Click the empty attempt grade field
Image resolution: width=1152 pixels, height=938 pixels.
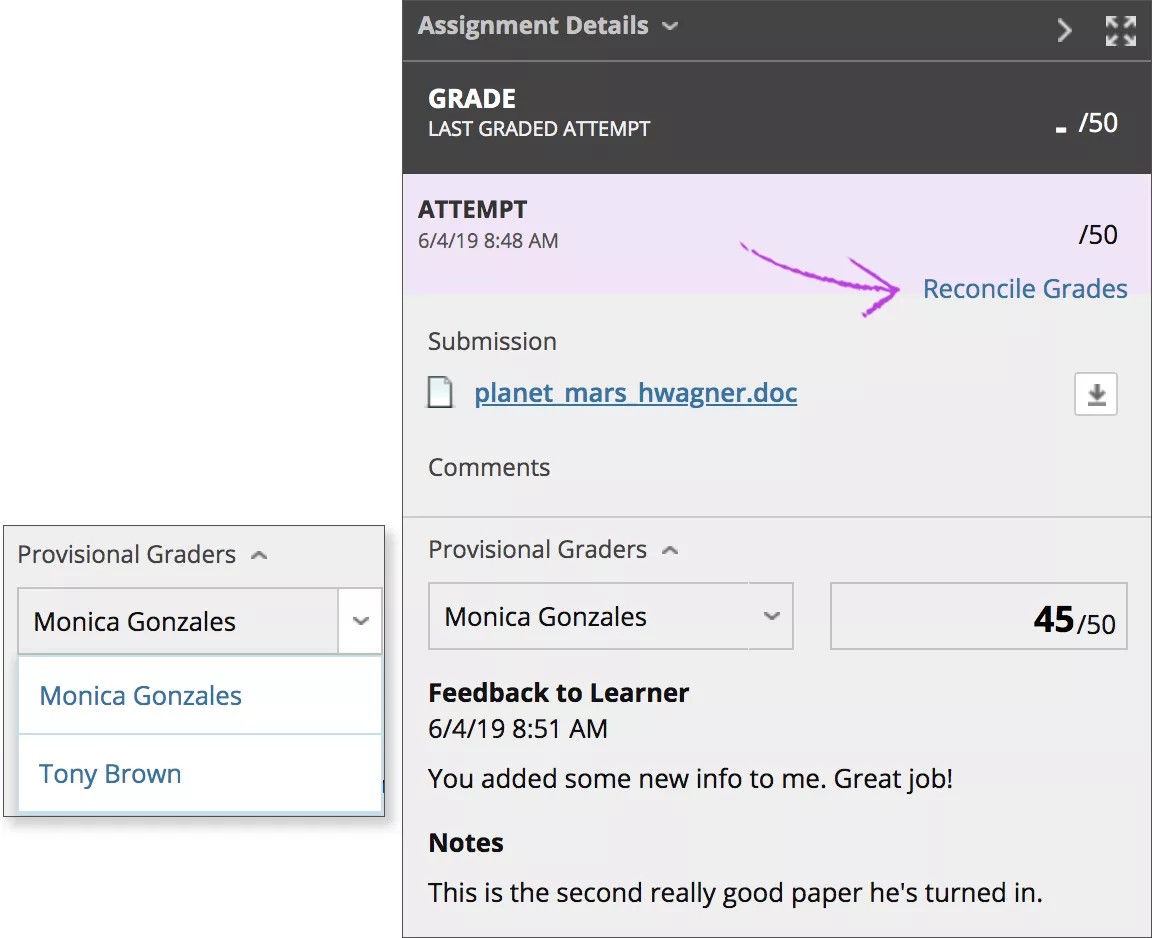[1098, 235]
